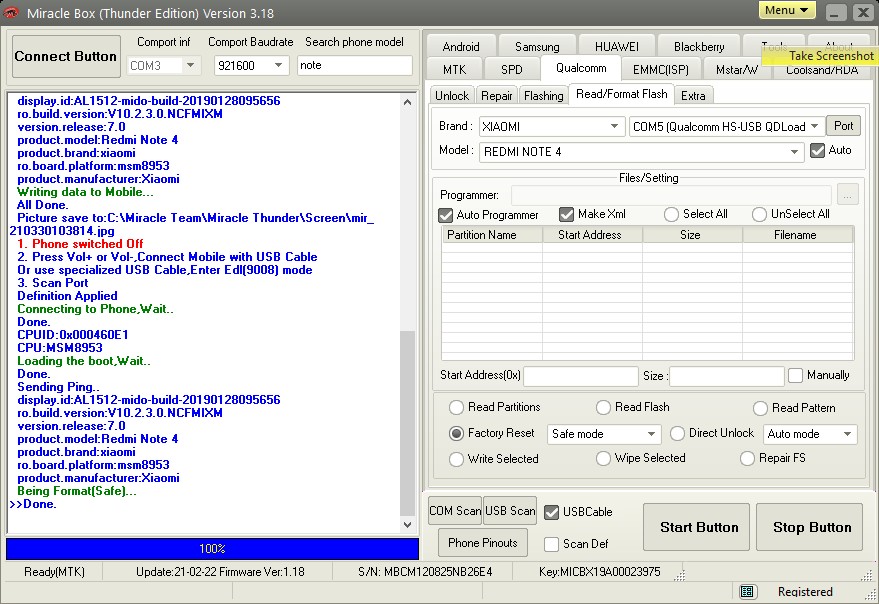Image resolution: width=879 pixels, height=604 pixels.
Task: Open the Unlock sub-tab
Action: coord(452,96)
